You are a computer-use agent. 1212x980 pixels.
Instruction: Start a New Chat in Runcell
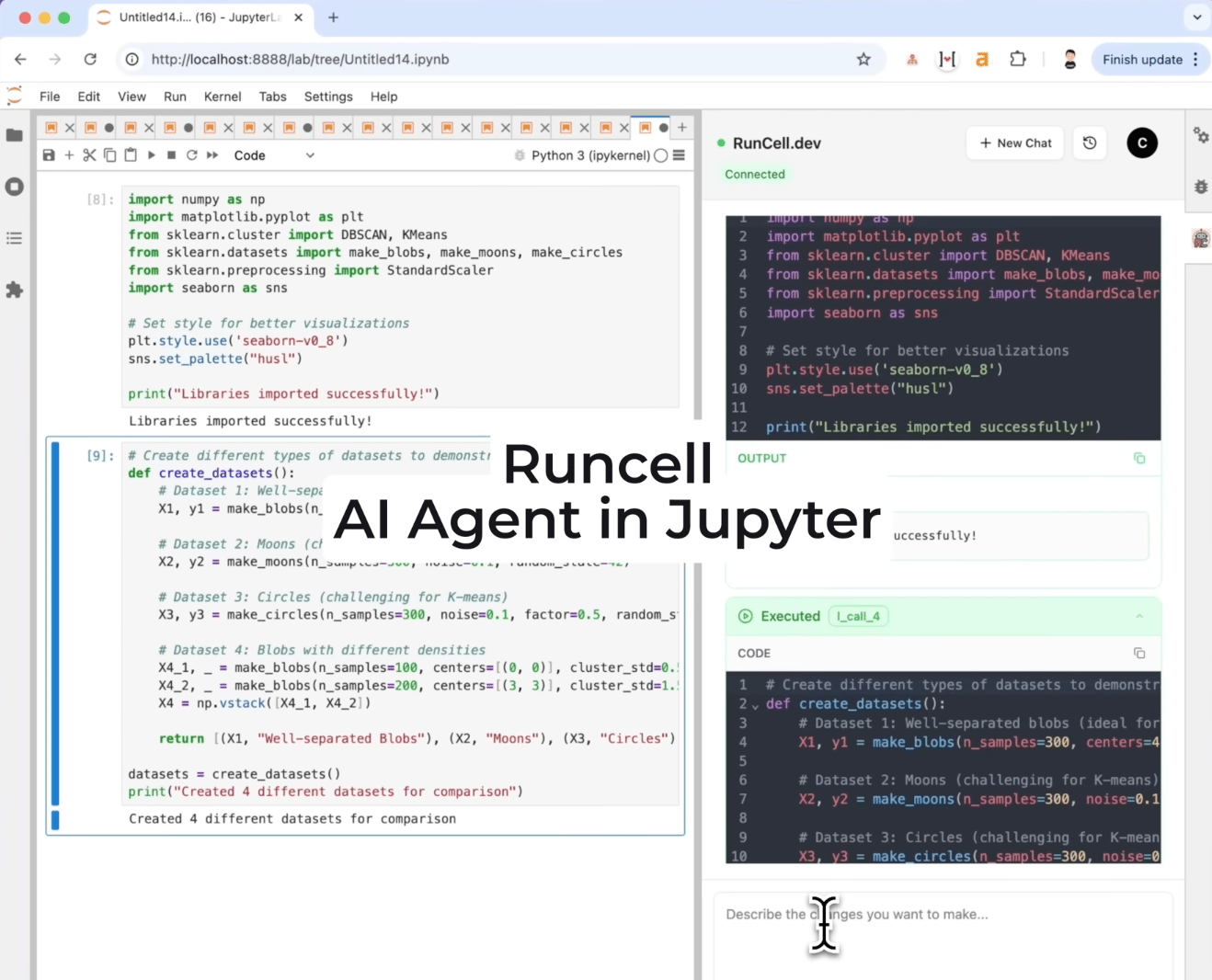[x=1015, y=143]
